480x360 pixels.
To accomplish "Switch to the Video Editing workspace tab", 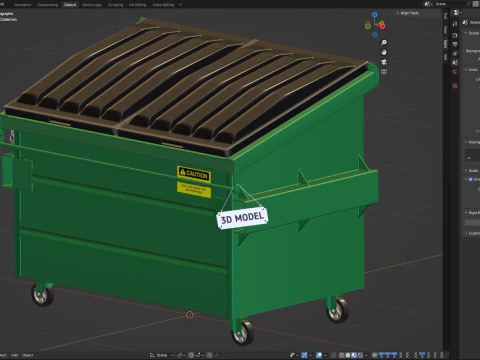I will click(163, 5).
